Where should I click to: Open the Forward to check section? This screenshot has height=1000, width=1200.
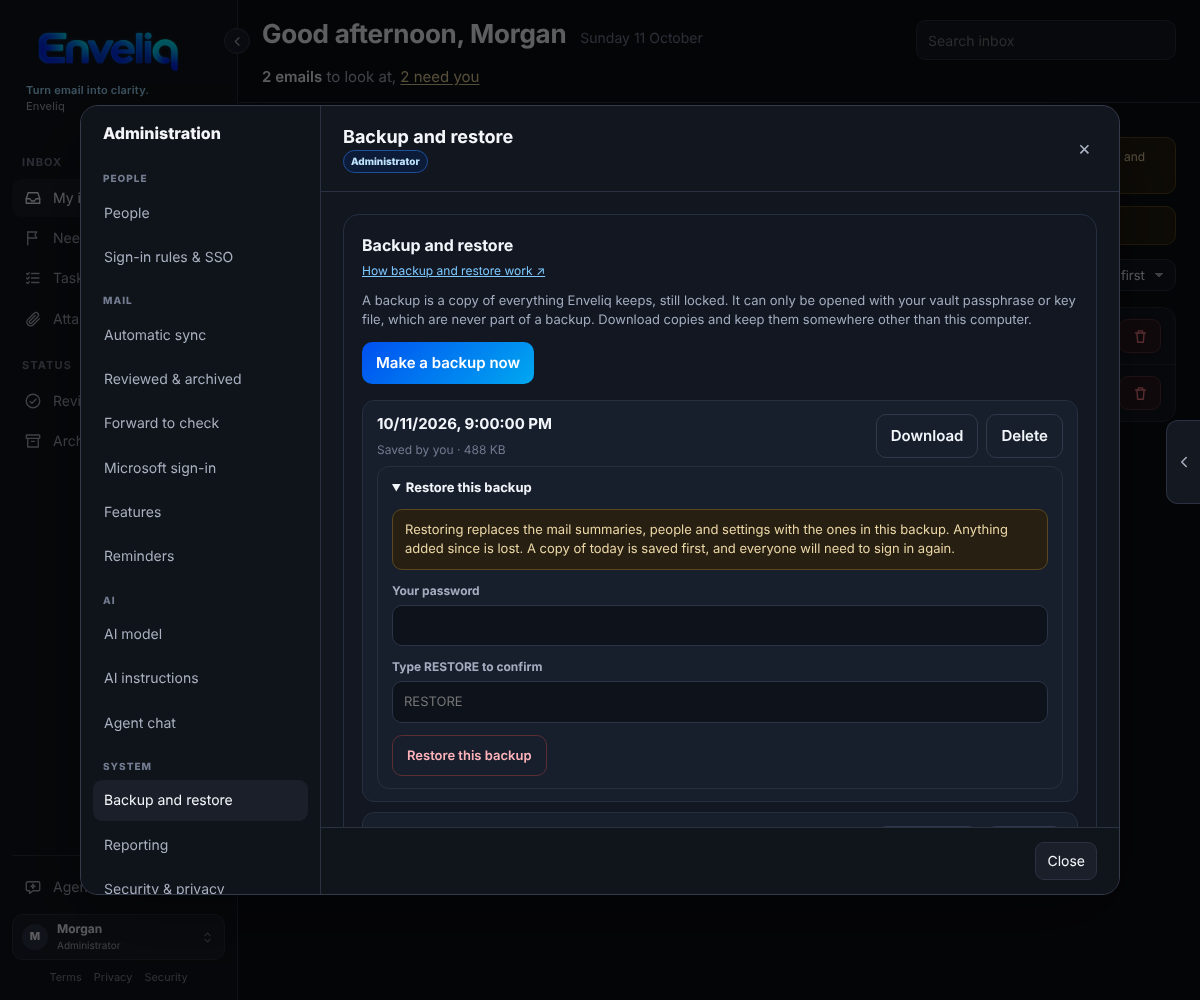[200, 423]
